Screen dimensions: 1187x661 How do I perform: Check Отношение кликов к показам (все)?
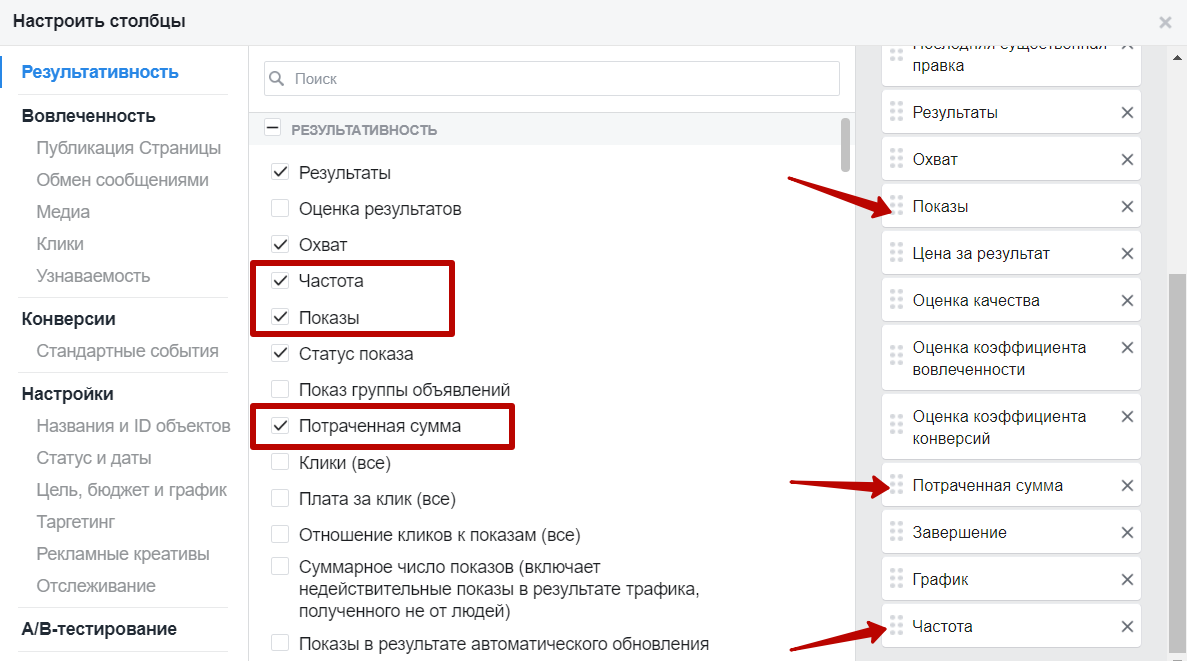(280, 534)
